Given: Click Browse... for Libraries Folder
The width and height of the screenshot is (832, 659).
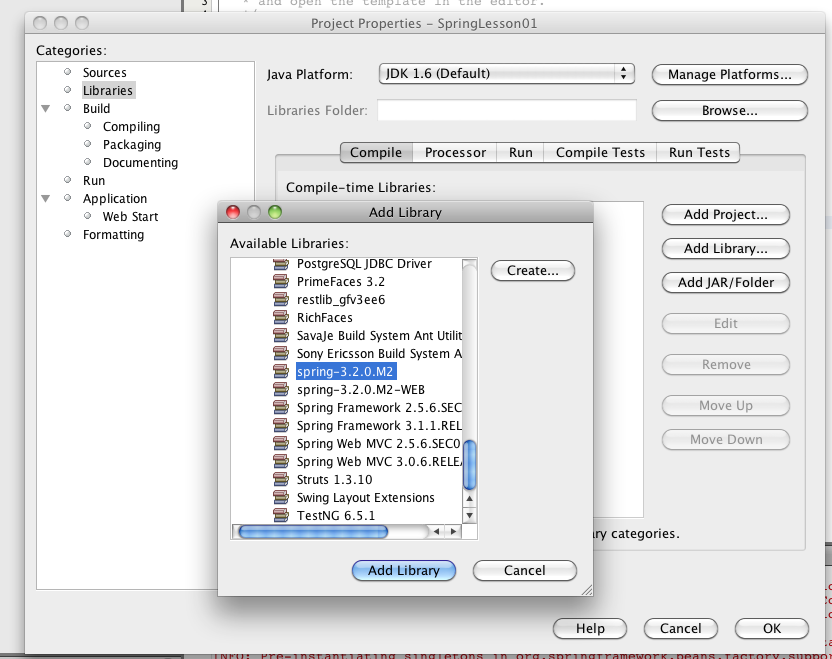Looking at the screenshot, I should 730,110.
